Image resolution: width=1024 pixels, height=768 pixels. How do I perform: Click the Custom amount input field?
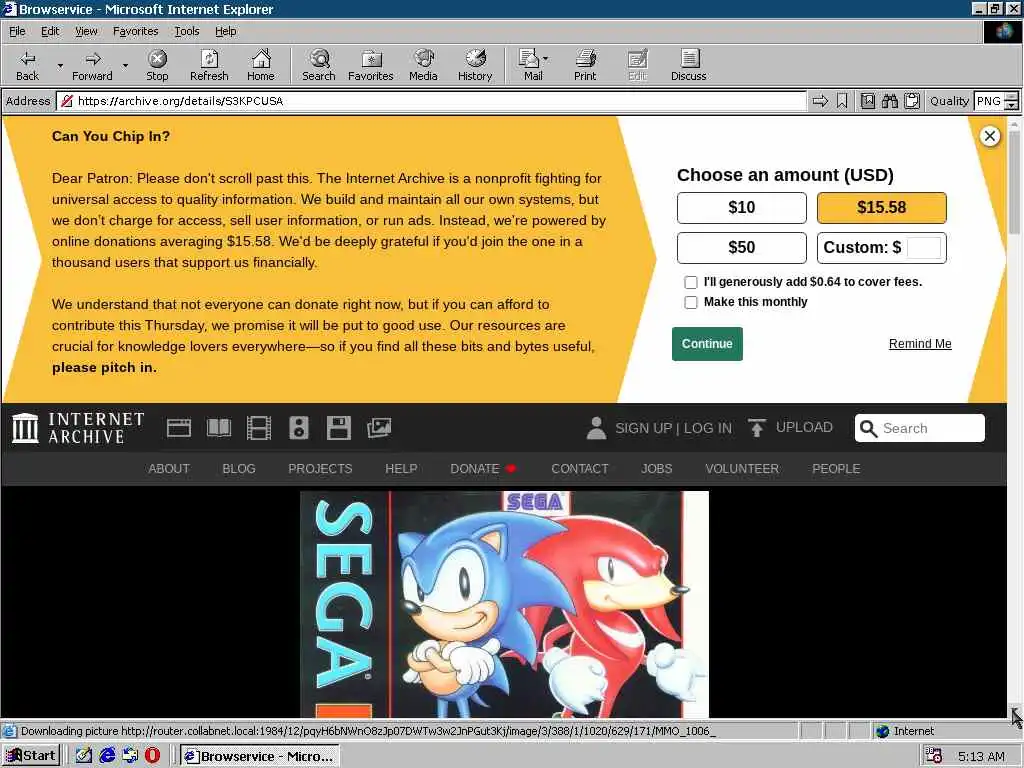tap(924, 248)
